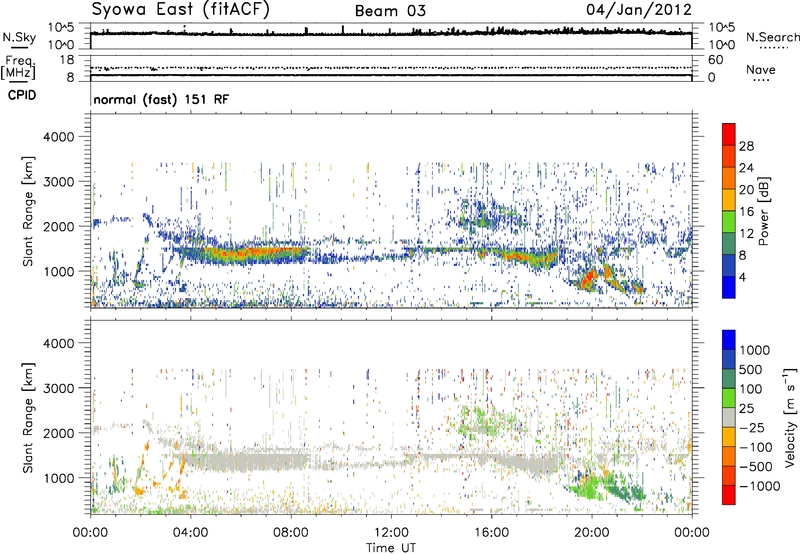The height and width of the screenshot is (554, 800).
Task: Click the "normal (fast) 151 RF" mode text
Action: pos(161,99)
